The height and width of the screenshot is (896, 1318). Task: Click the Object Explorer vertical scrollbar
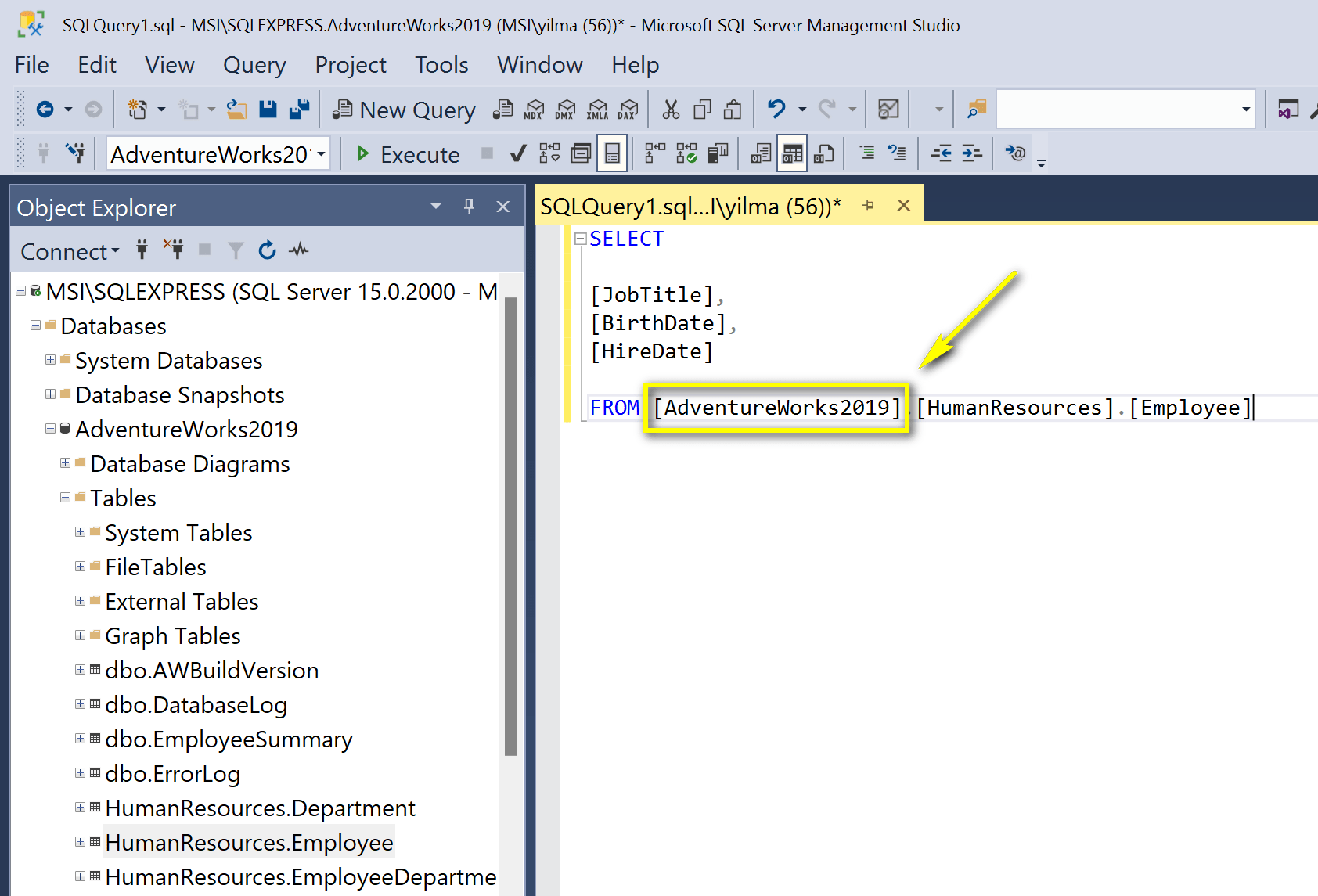pyautogui.click(x=511, y=526)
